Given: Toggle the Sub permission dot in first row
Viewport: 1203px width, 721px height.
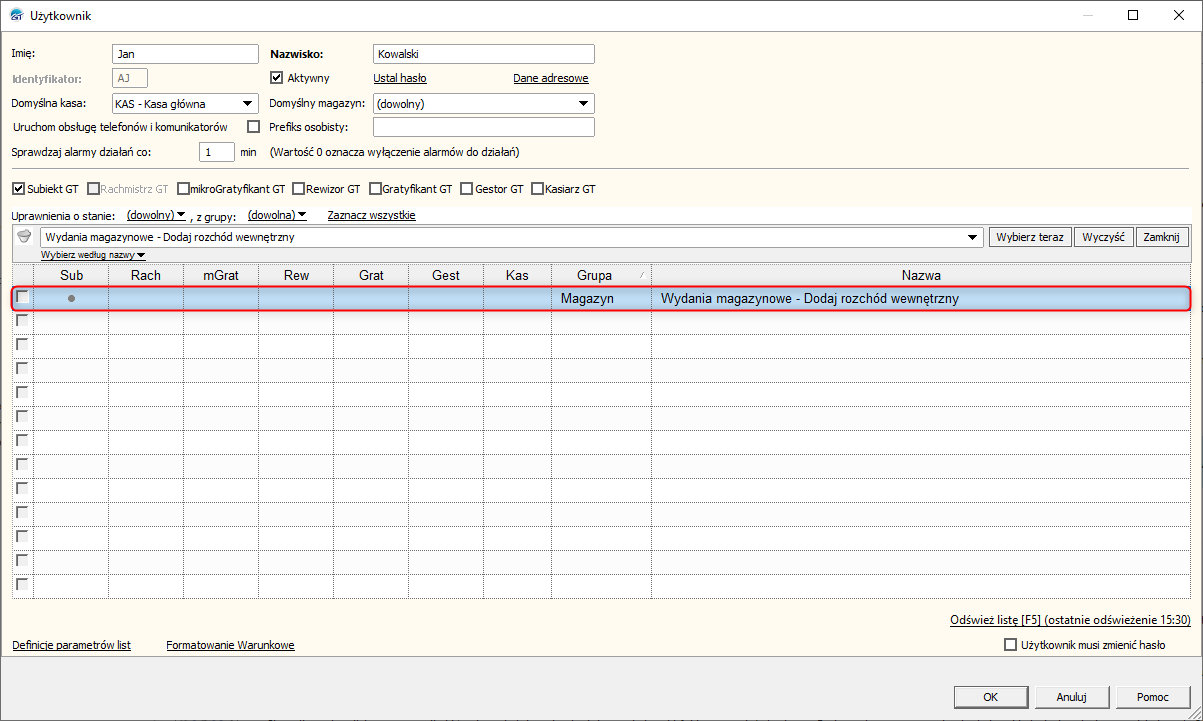Looking at the screenshot, I should pyautogui.click(x=71, y=298).
